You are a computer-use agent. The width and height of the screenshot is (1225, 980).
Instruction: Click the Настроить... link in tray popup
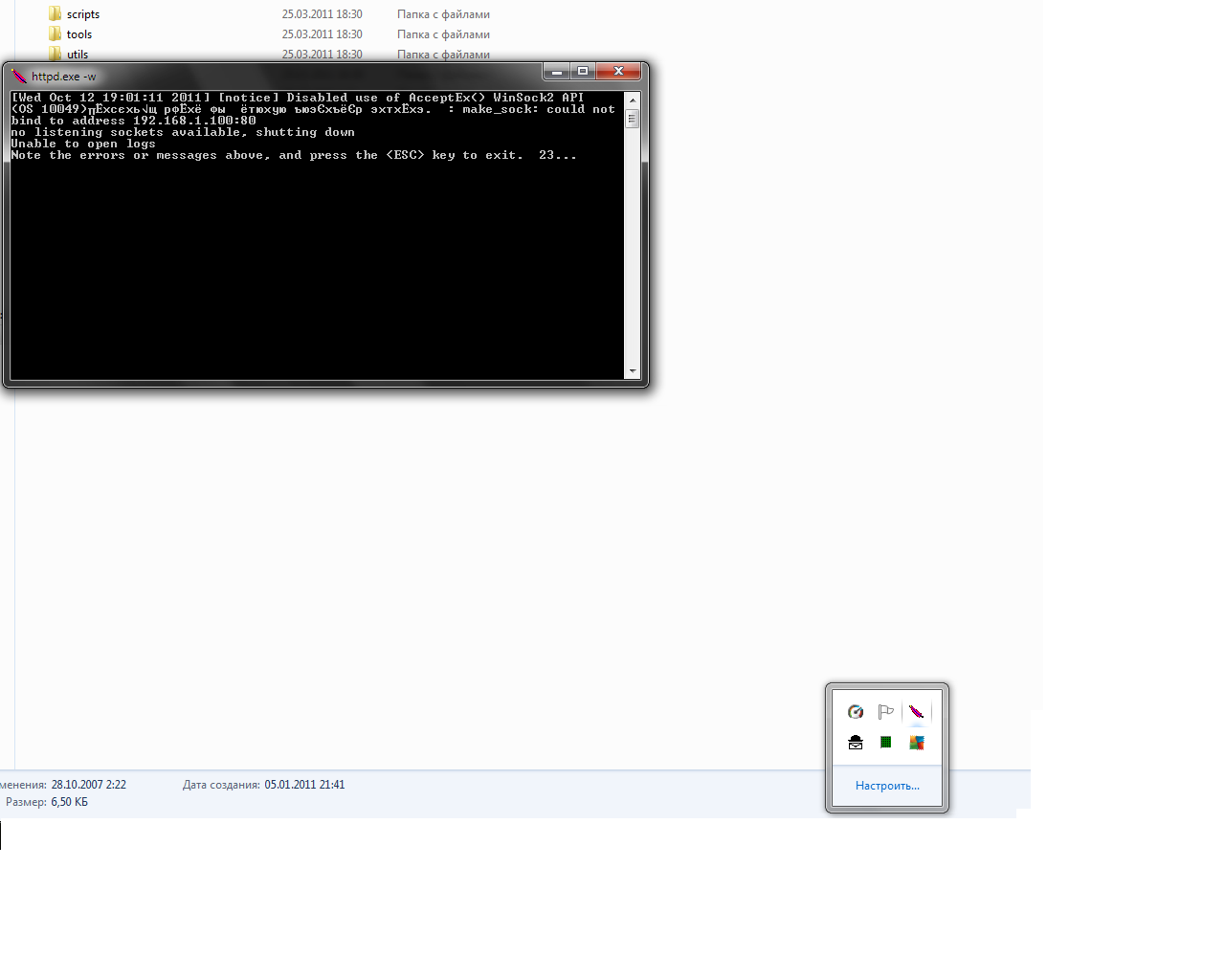(x=887, y=786)
